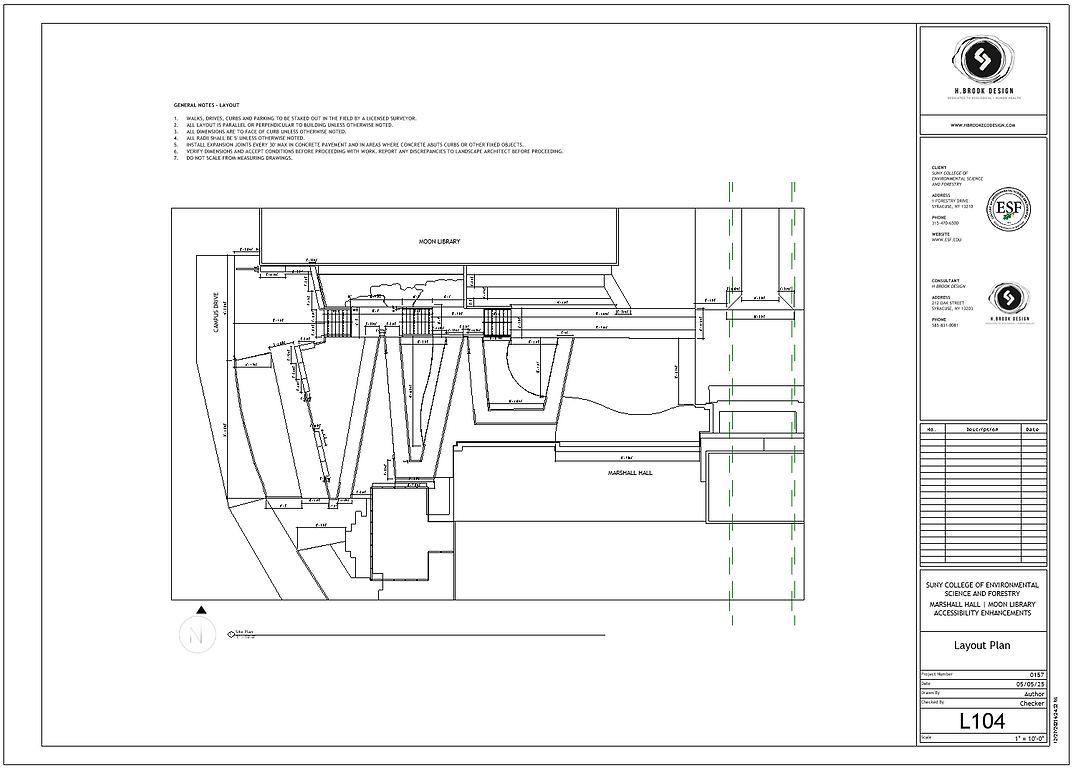Select the MARSHALL HALL building label
The width and height of the screenshot is (1073, 768).
[630, 473]
